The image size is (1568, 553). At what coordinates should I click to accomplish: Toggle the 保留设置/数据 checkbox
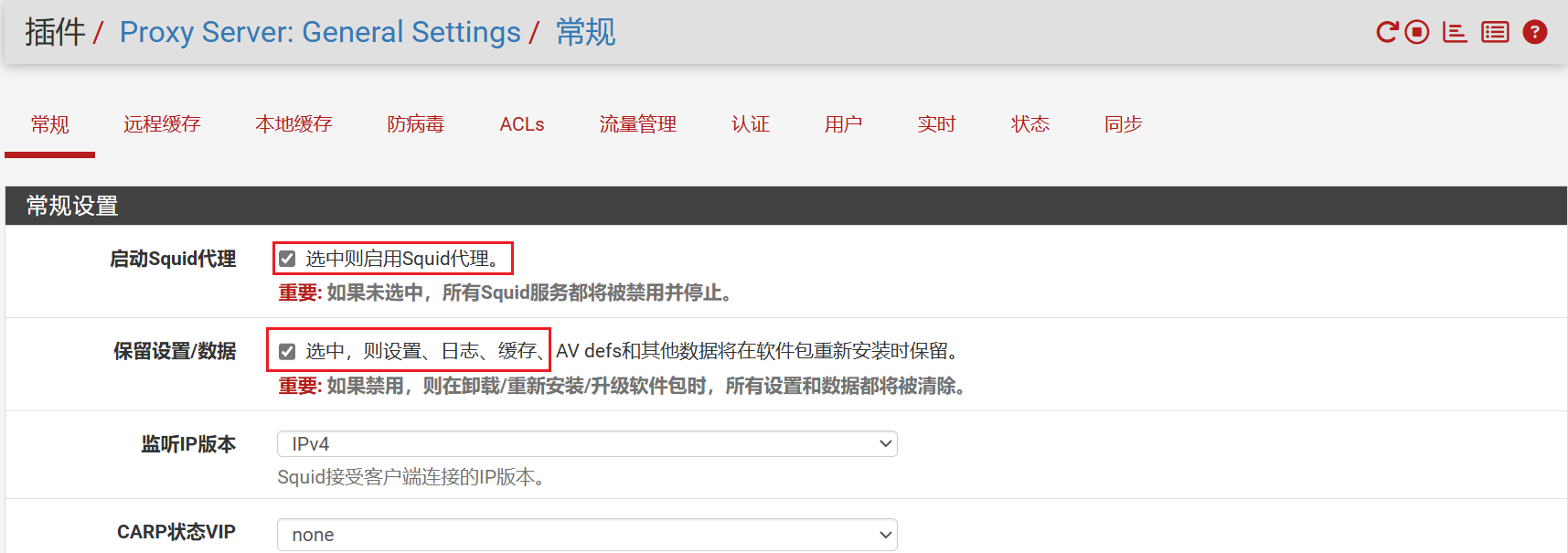(x=287, y=351)
